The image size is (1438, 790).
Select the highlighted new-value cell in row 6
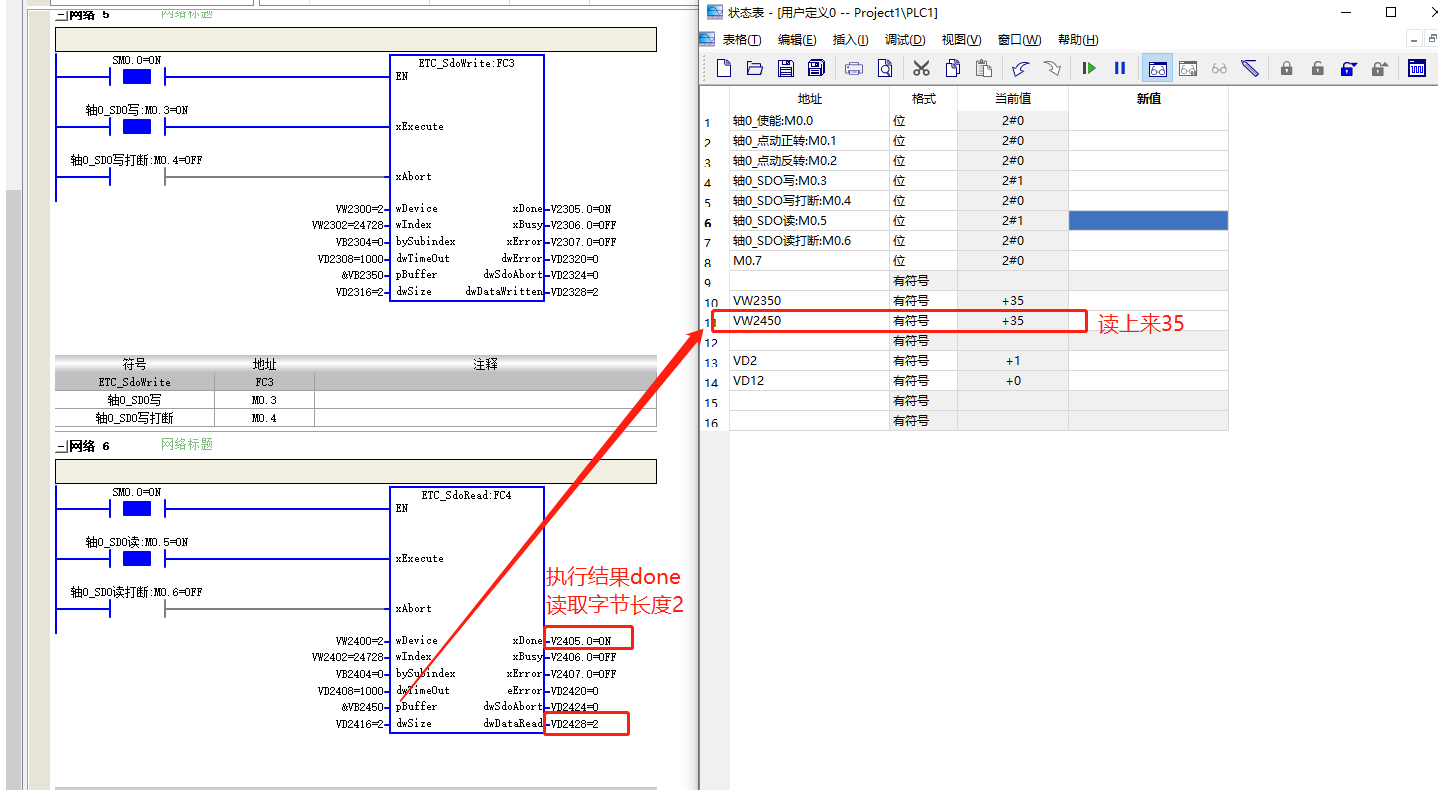tap(1148, 221)
